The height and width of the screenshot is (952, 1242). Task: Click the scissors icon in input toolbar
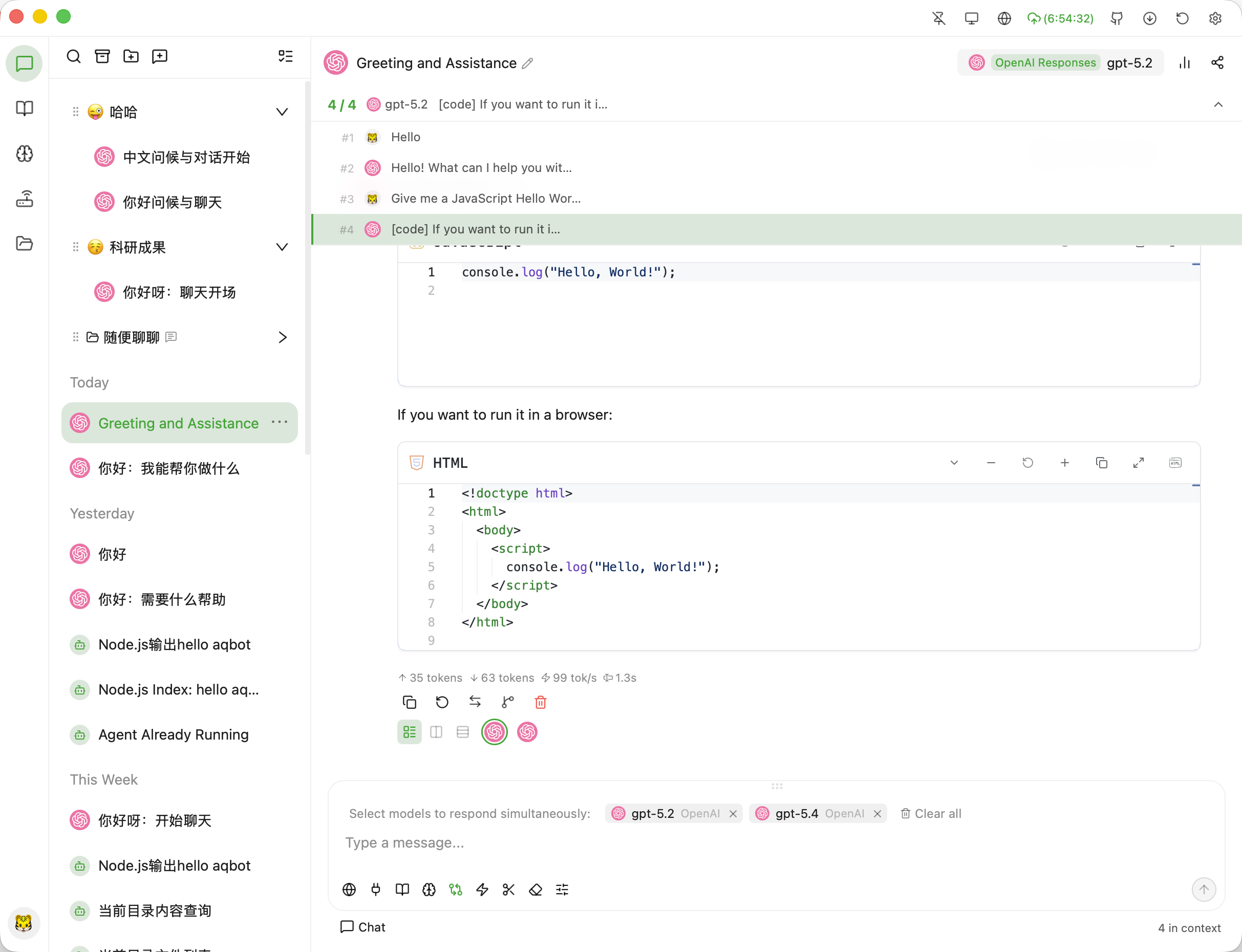(x=508, y=890)
